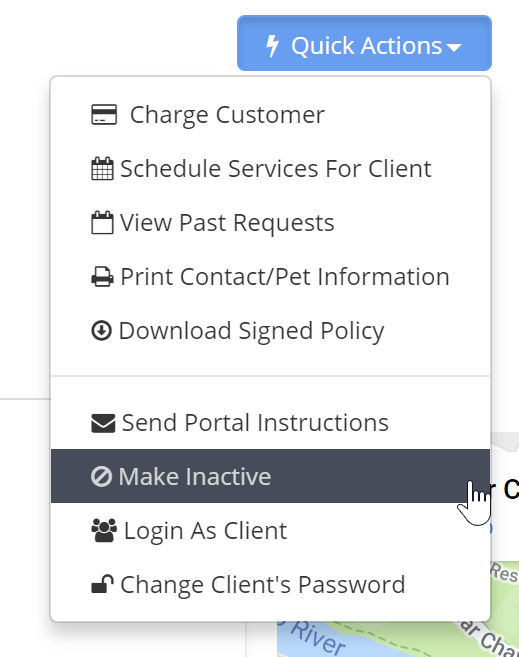Click the download arrow icon for Signed Policy
Viewport: 519px width, 657px height.
pos(101,331)
